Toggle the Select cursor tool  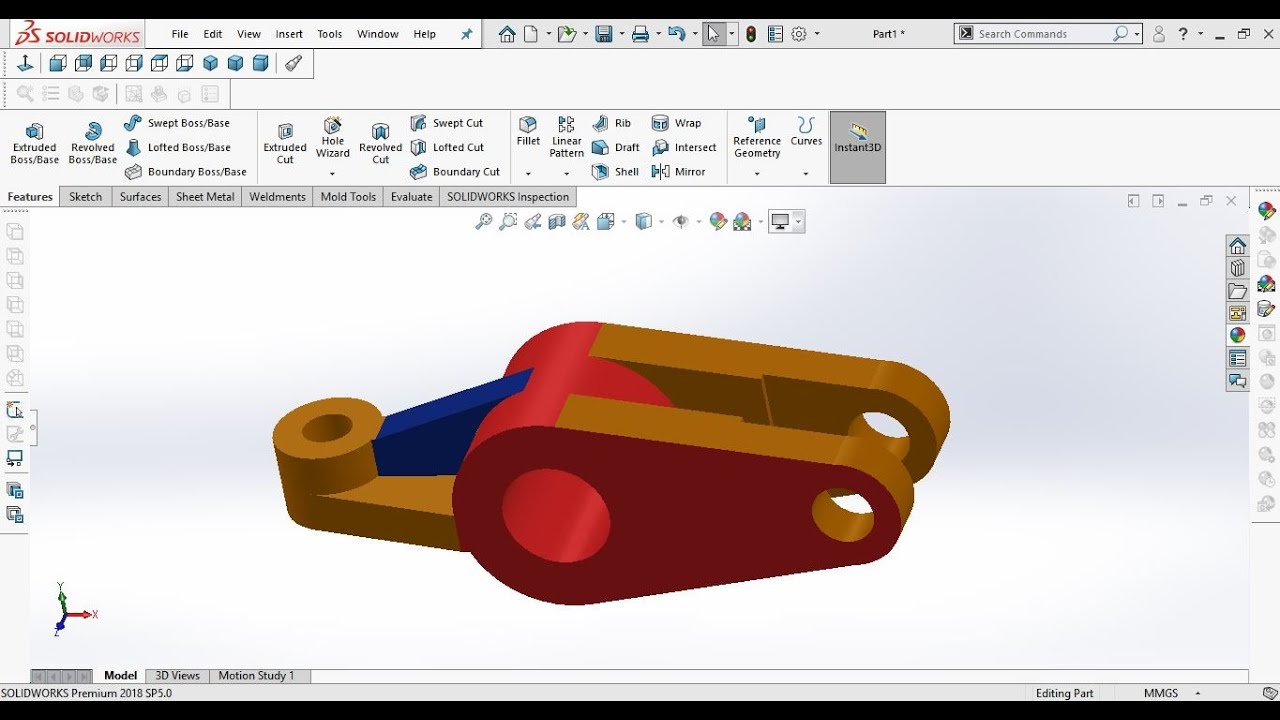(713, 34)
